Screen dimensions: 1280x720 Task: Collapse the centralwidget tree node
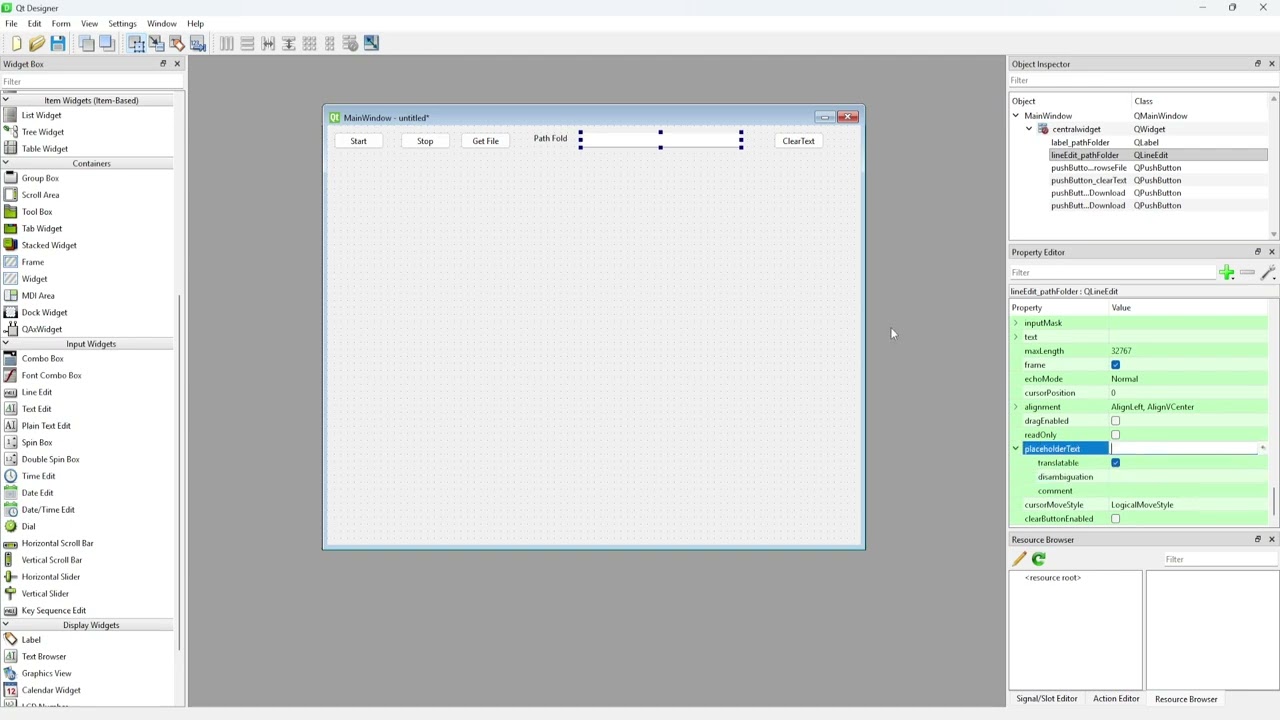[x=1029, y=129]
